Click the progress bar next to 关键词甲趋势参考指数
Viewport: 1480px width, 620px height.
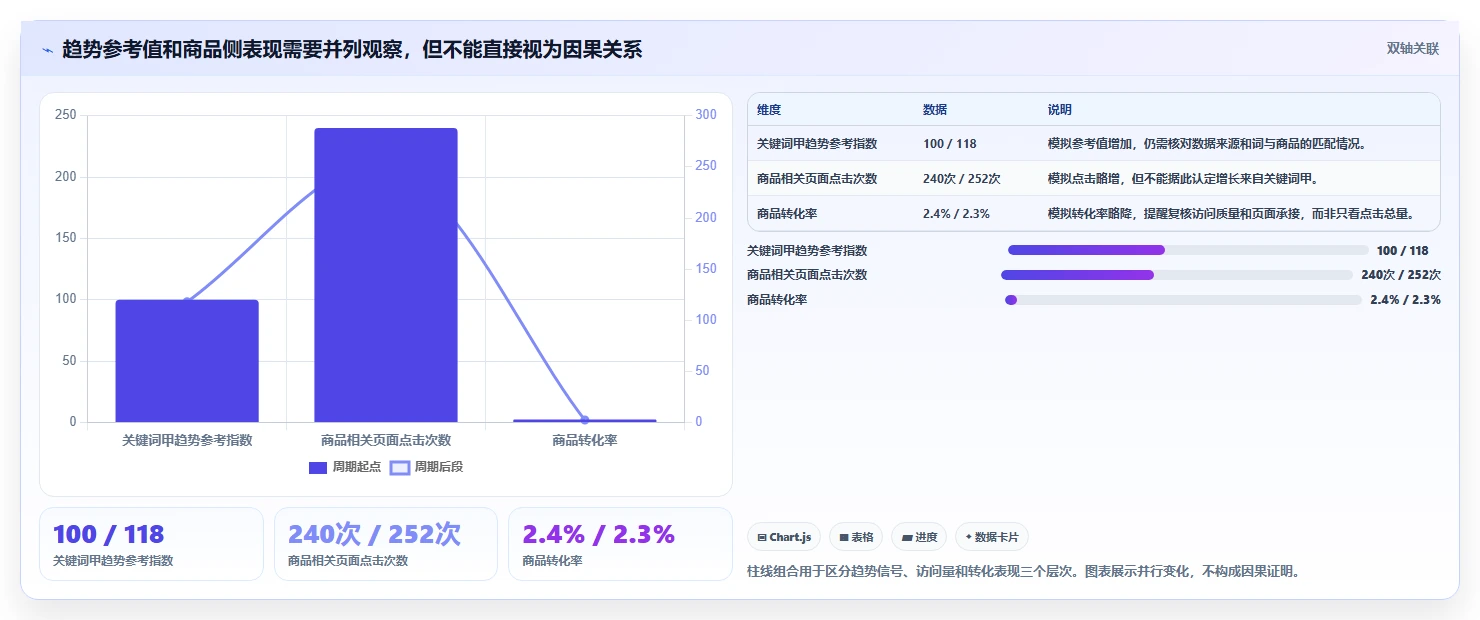coord(1188,250)
